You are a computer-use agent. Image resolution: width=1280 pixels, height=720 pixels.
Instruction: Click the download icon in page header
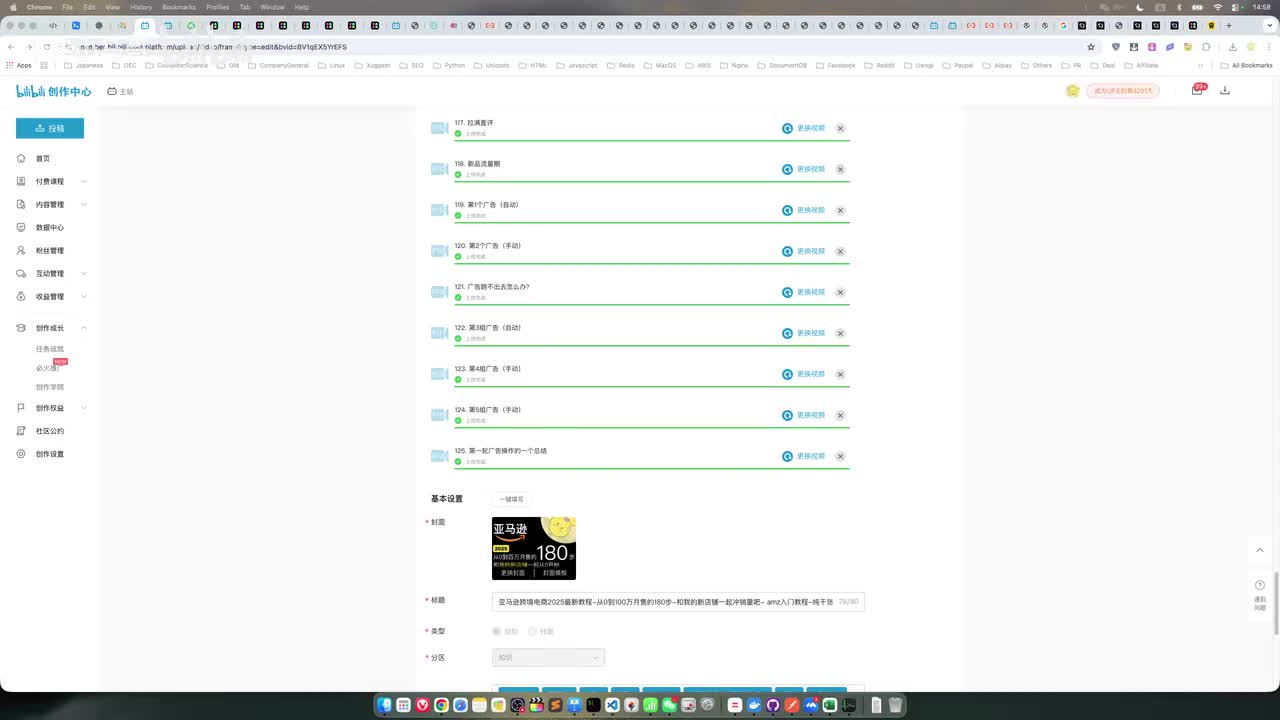coord(1225,91)
